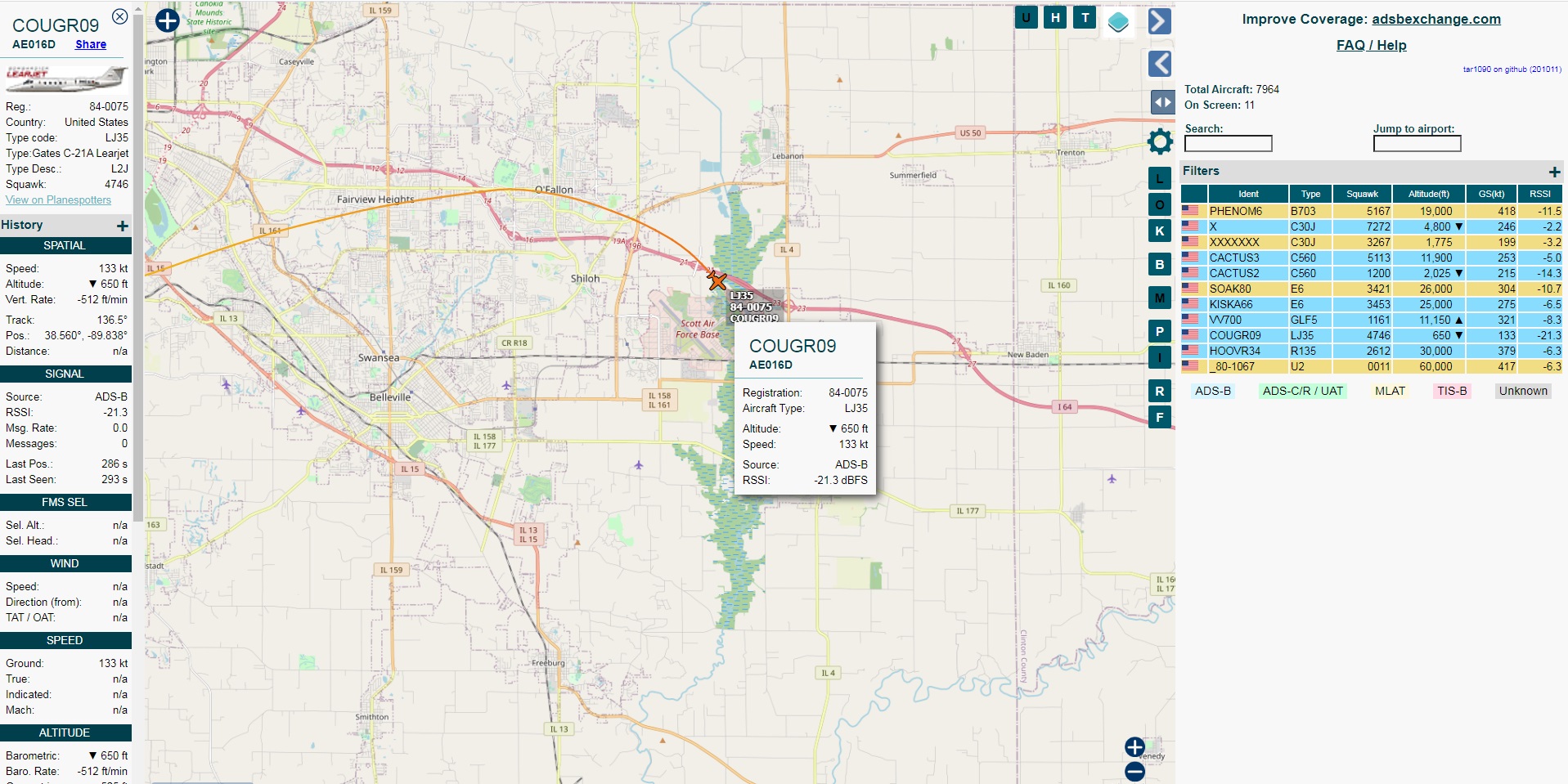Screen dimensions: 1568x784
Task: Click the US flag in PHENOM6 row
Action: pyautogui.click(x=1190, y=211)
